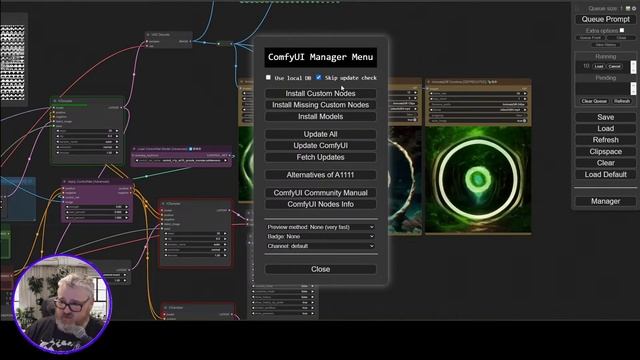Click the Queue Prompt button
640x360 pixels.
(x=606, y=19)
